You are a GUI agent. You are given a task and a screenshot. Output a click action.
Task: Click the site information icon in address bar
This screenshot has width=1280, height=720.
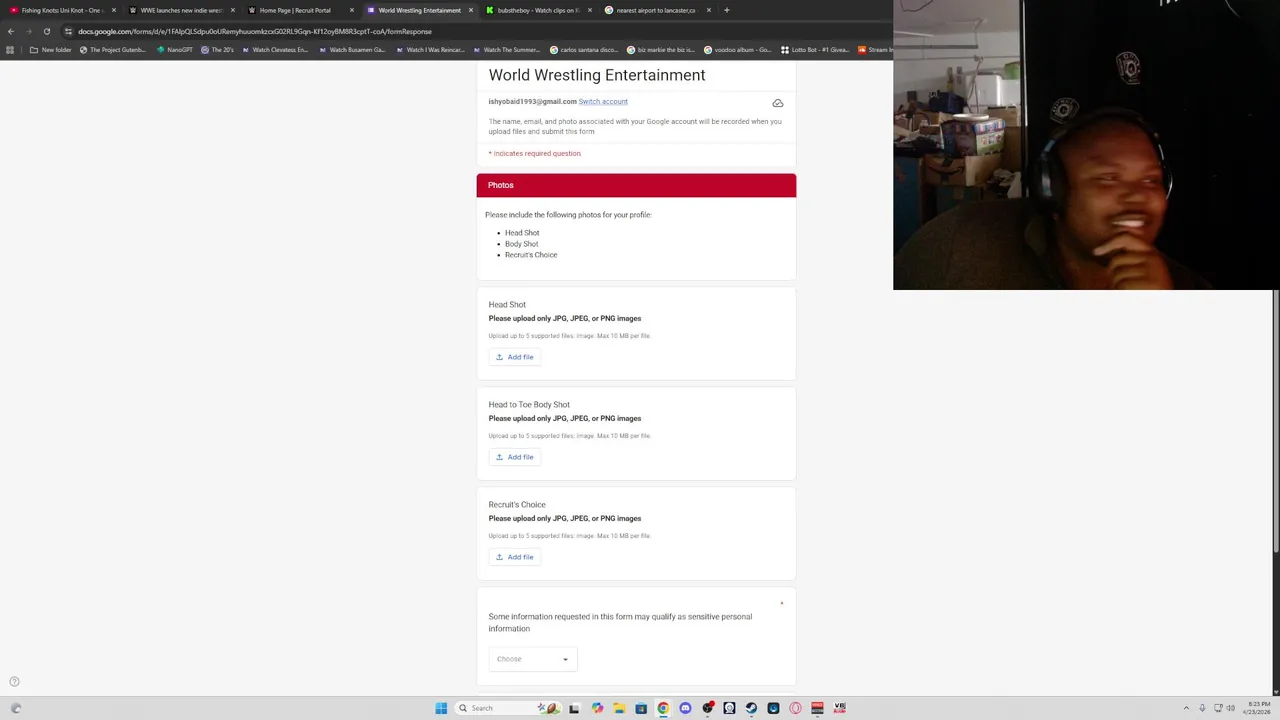tap(68, 31)
